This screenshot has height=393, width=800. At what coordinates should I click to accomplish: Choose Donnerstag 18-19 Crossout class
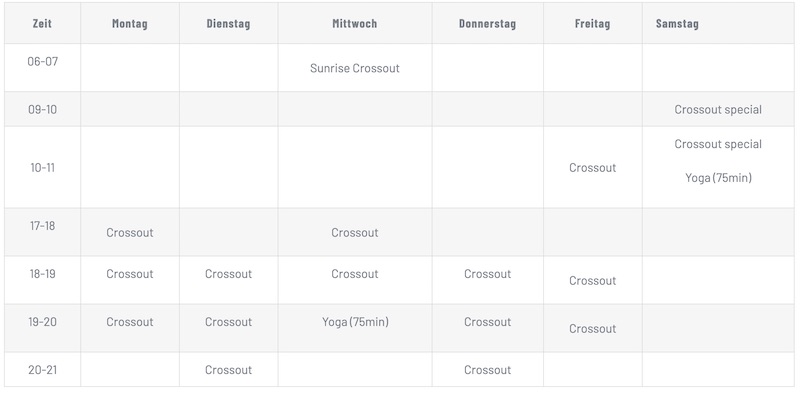point(487,274)
